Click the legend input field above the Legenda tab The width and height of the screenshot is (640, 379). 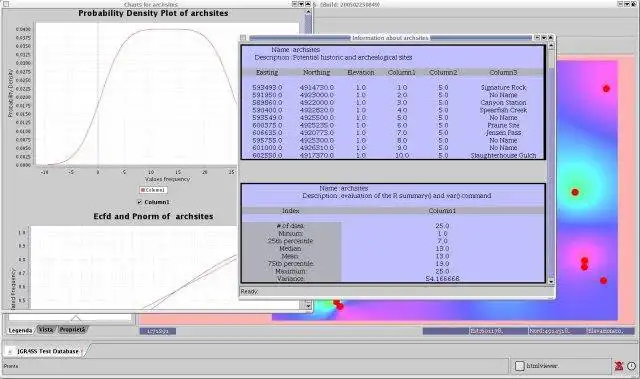coord(70,317)
